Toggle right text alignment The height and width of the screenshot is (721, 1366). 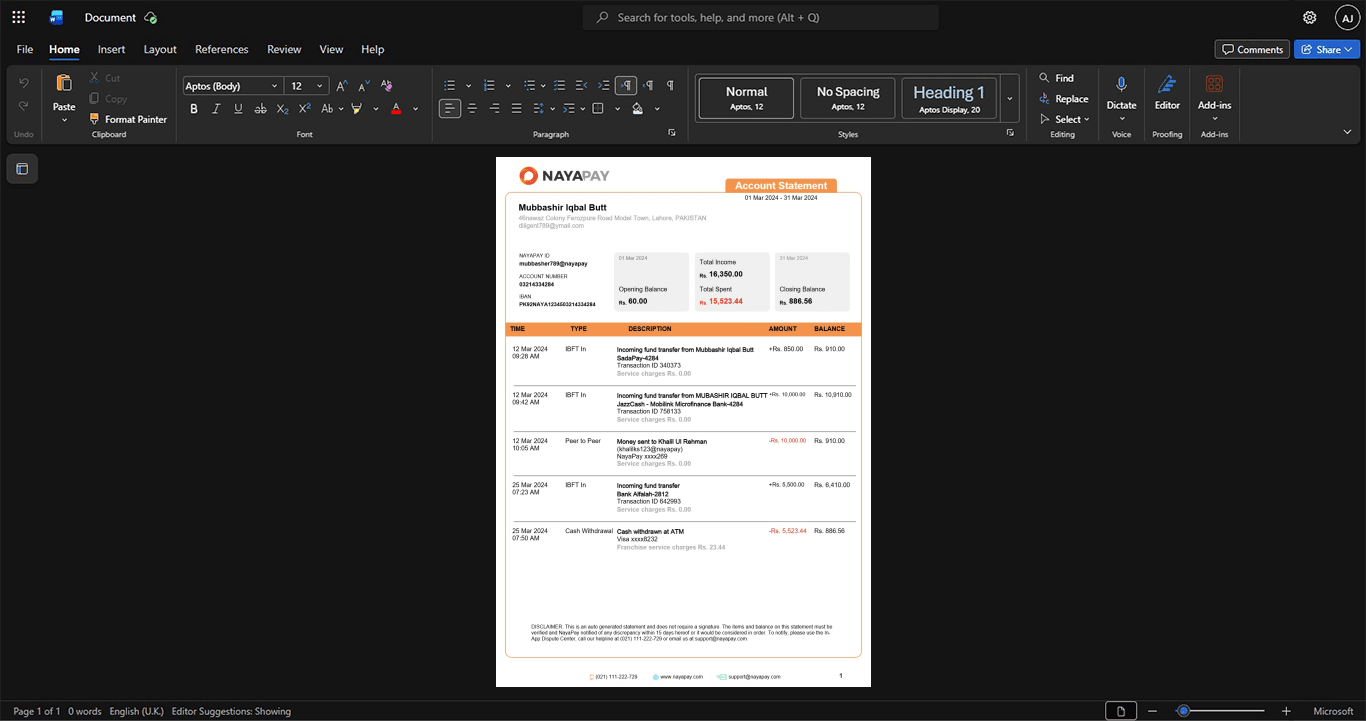(x=494, y=109)
